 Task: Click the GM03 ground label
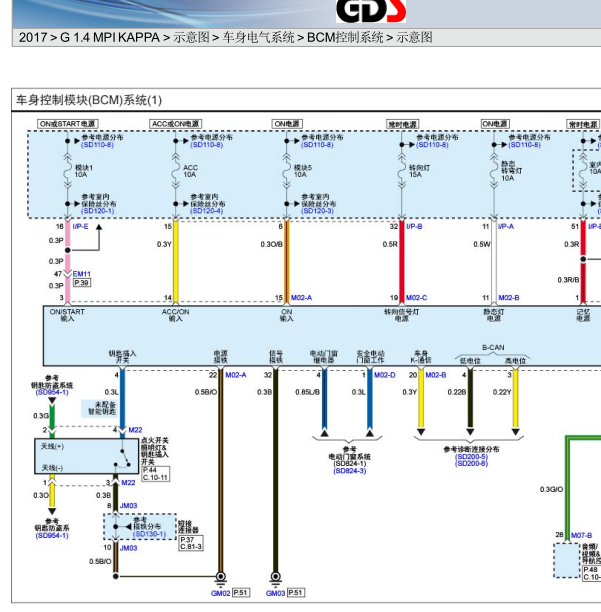276,593
